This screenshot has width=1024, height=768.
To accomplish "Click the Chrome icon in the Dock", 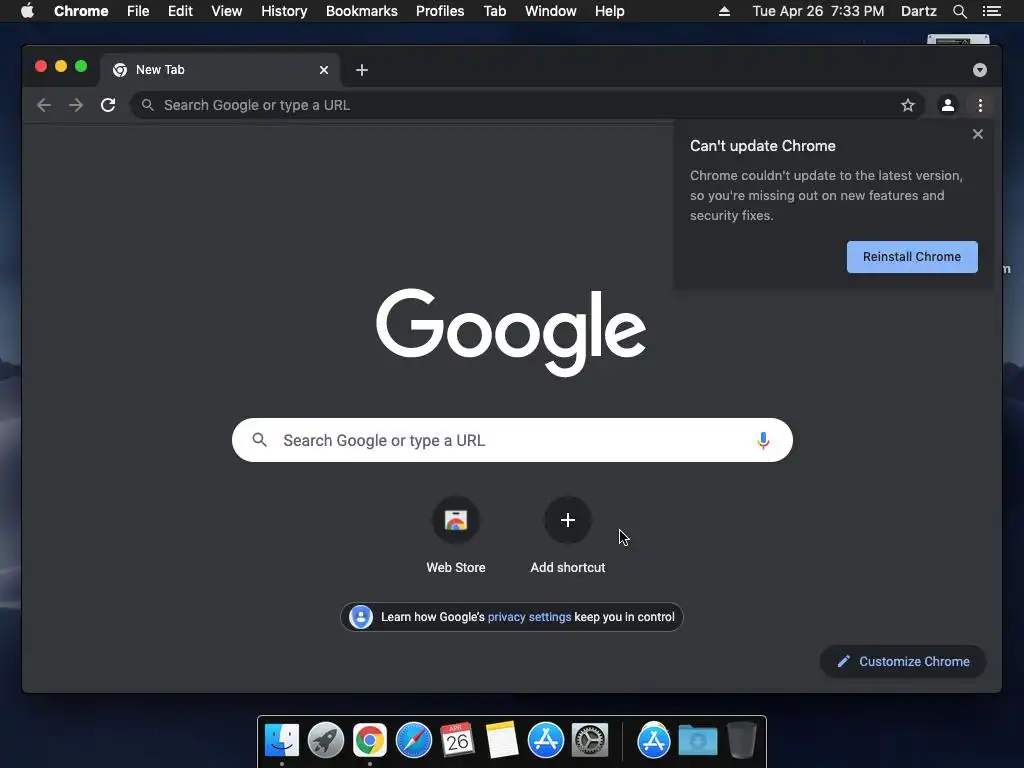I will click(370, 741).
